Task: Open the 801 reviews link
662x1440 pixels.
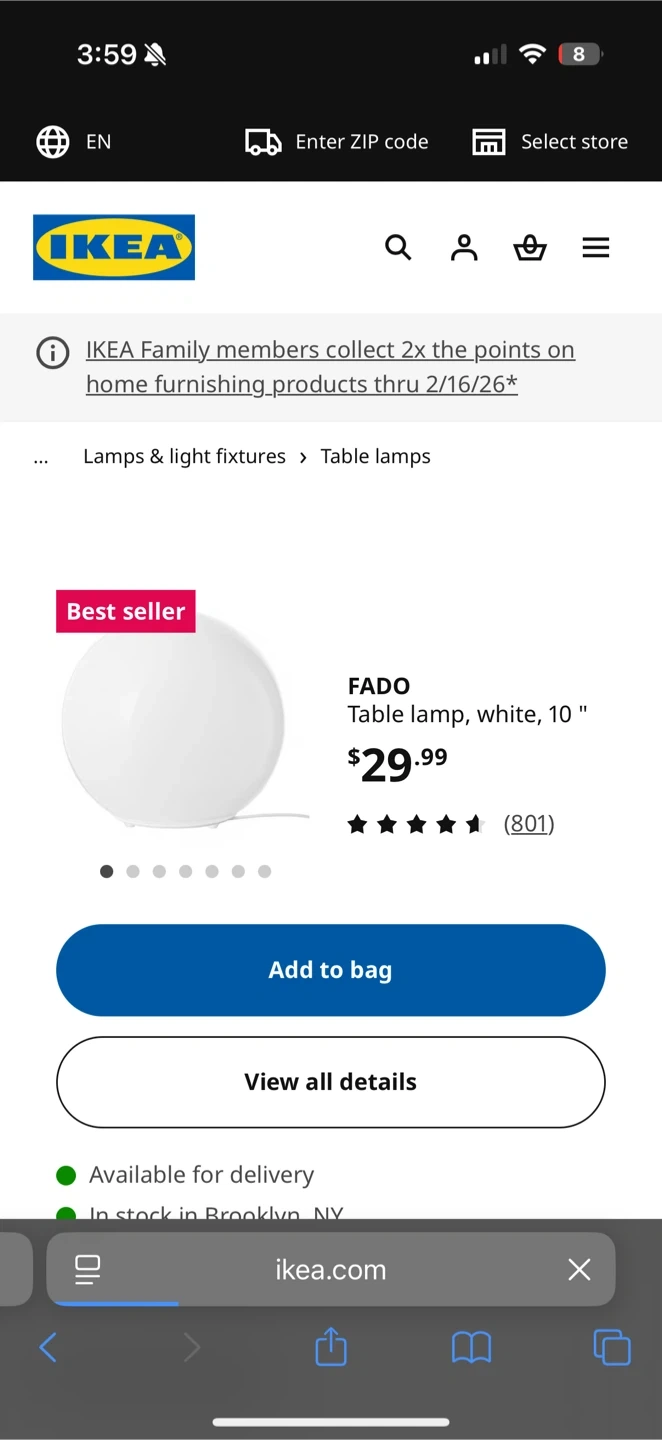Action: pos(529,824)
